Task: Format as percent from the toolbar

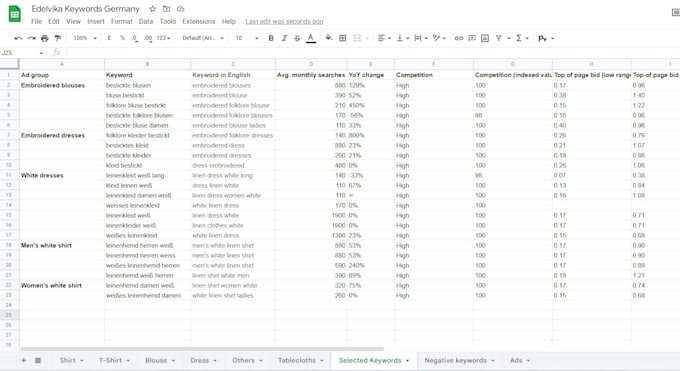Action: pyautogui.click(x=122, y=38)
